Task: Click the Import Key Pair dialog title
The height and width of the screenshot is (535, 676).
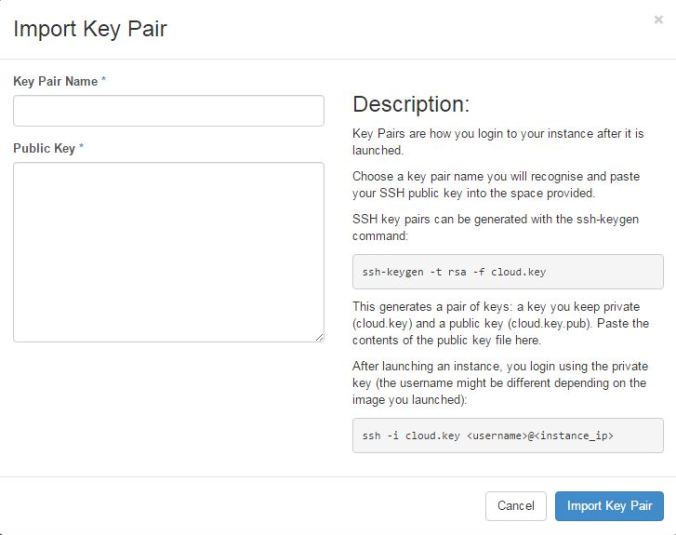Action: [90, 29]
